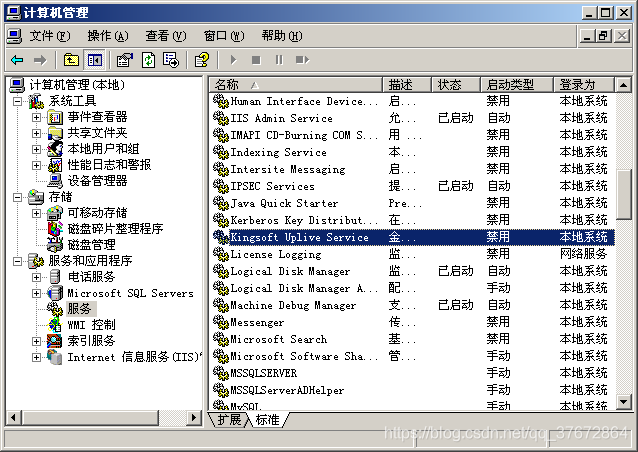The image size is (638, 452).
Task: Switch to the 标准 tab
Action: click(268, 419)
